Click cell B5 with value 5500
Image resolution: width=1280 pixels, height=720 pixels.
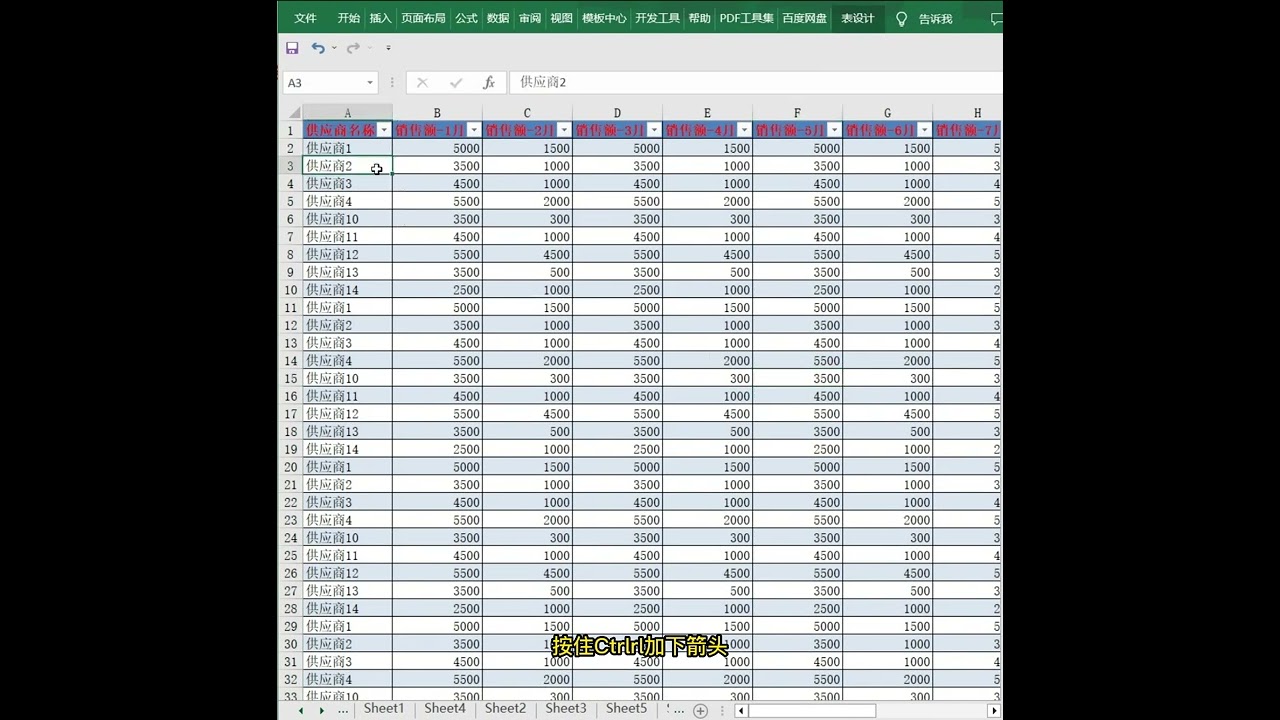click(437, 201)
